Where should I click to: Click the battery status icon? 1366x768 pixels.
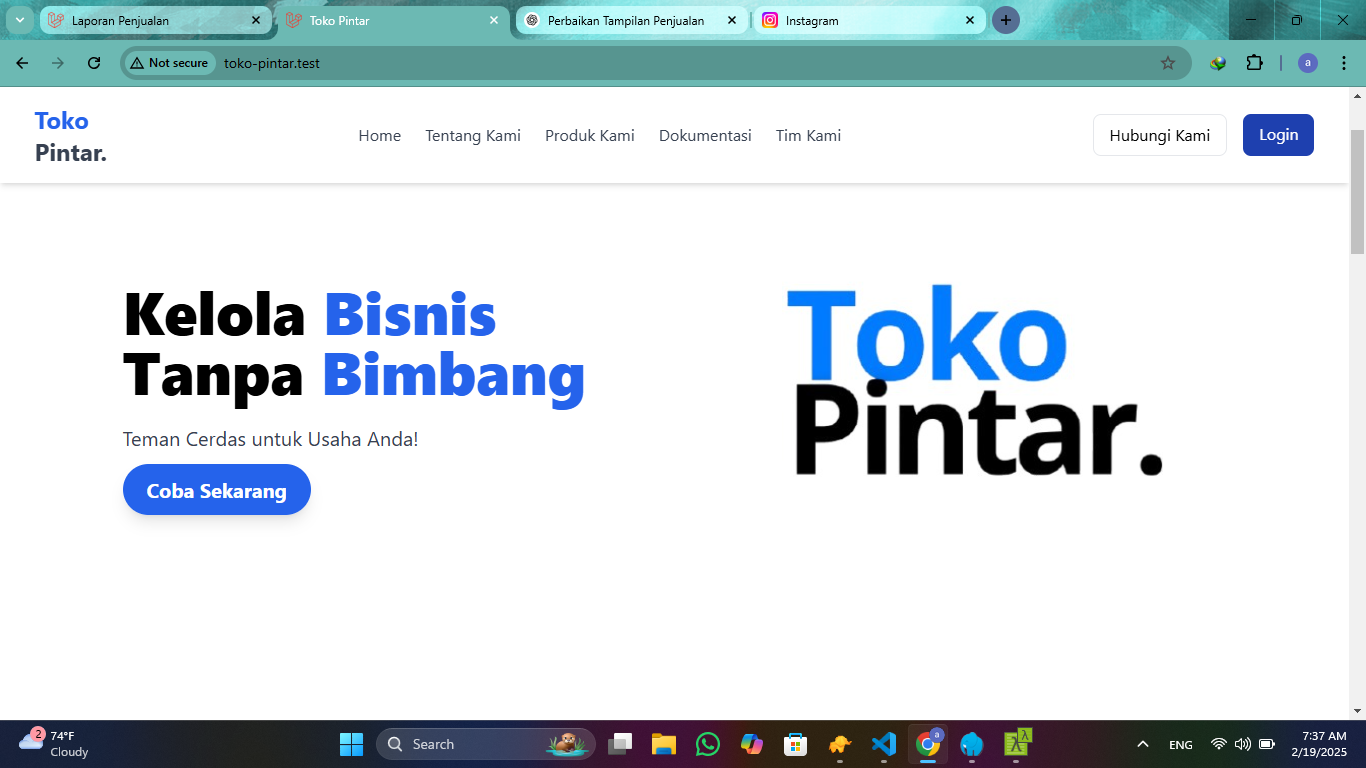tap(1267, 744)
